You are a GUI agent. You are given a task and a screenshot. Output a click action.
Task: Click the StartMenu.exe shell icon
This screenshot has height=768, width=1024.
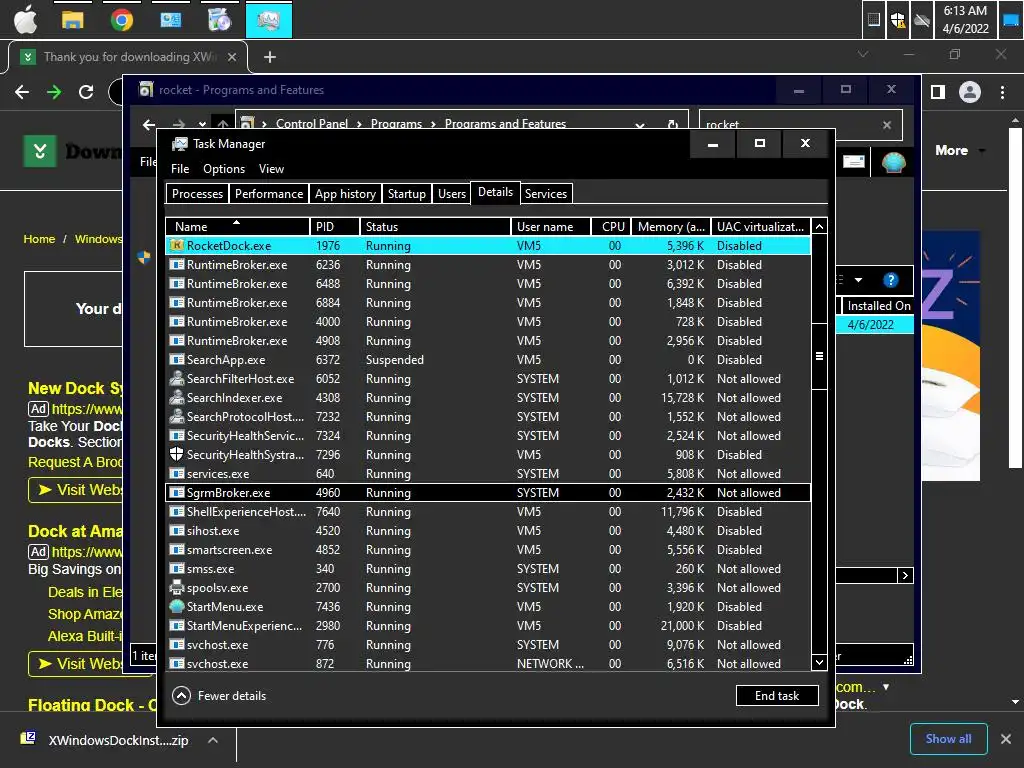pyautogui.click(x=176, y=607)
